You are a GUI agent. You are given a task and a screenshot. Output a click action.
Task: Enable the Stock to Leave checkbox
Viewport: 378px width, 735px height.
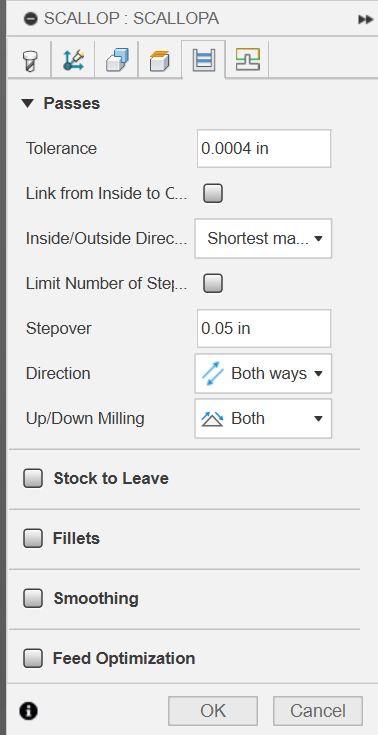[x=33, y=478]
